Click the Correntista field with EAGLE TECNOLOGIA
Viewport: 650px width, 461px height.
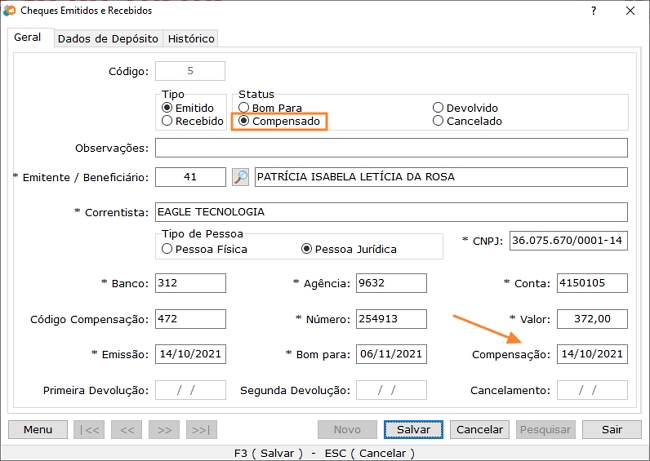391,212
